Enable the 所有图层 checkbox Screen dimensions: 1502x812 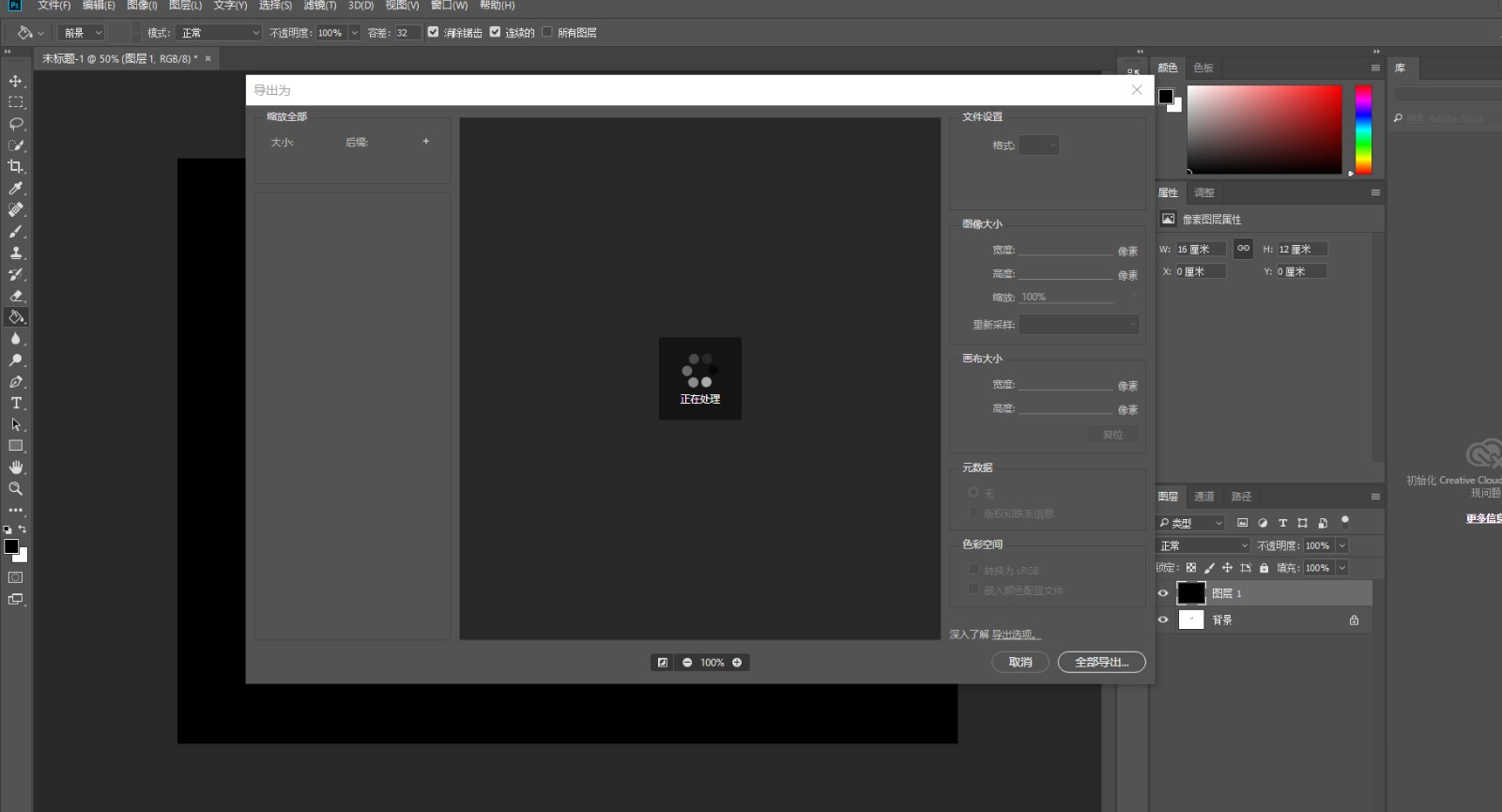pyautogui.click(x=546, y=32)
